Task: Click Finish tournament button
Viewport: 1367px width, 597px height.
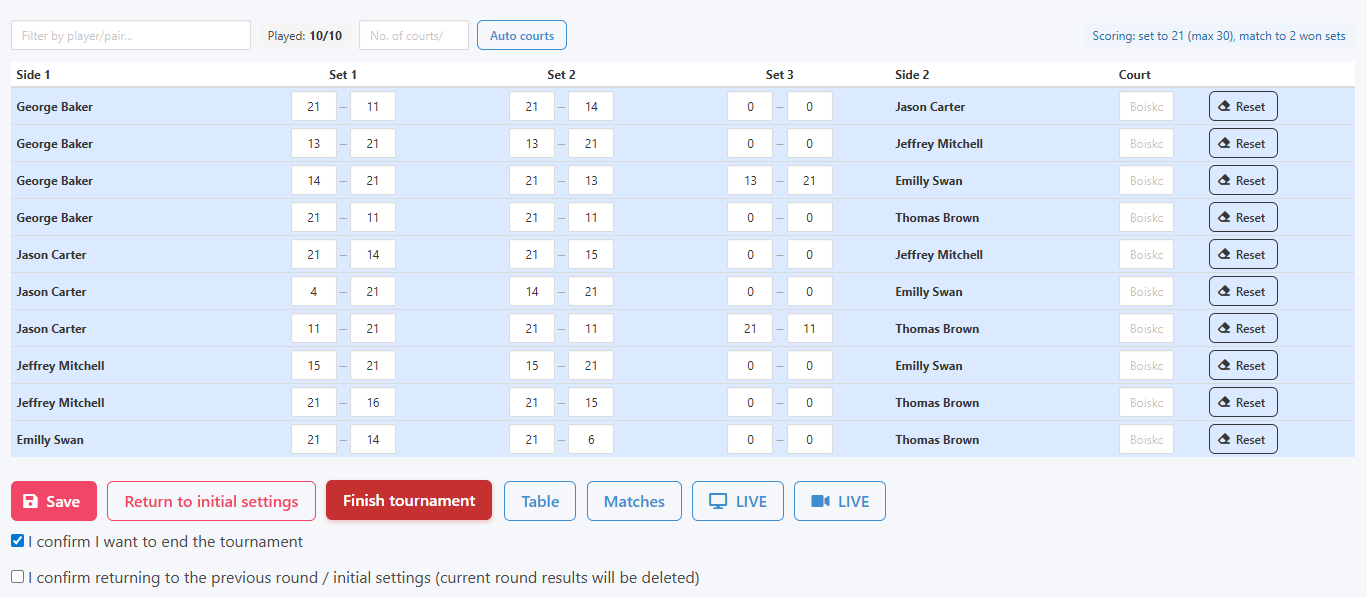Action: (409, 500)
